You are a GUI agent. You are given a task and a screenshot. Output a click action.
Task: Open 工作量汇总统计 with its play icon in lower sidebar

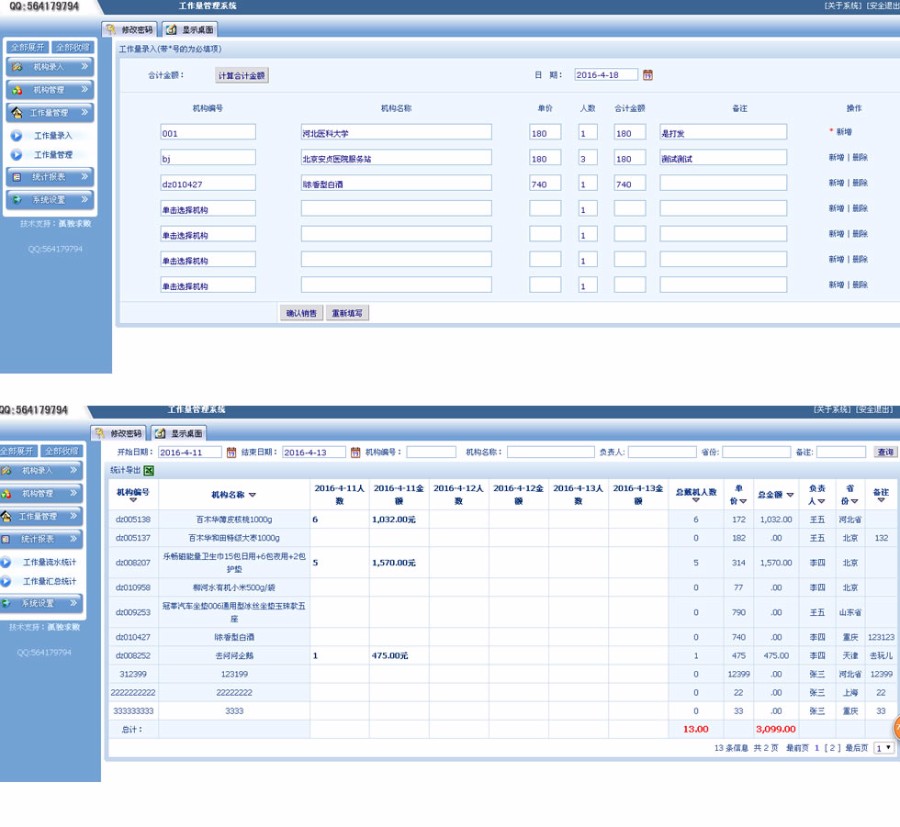pos(39,581)
